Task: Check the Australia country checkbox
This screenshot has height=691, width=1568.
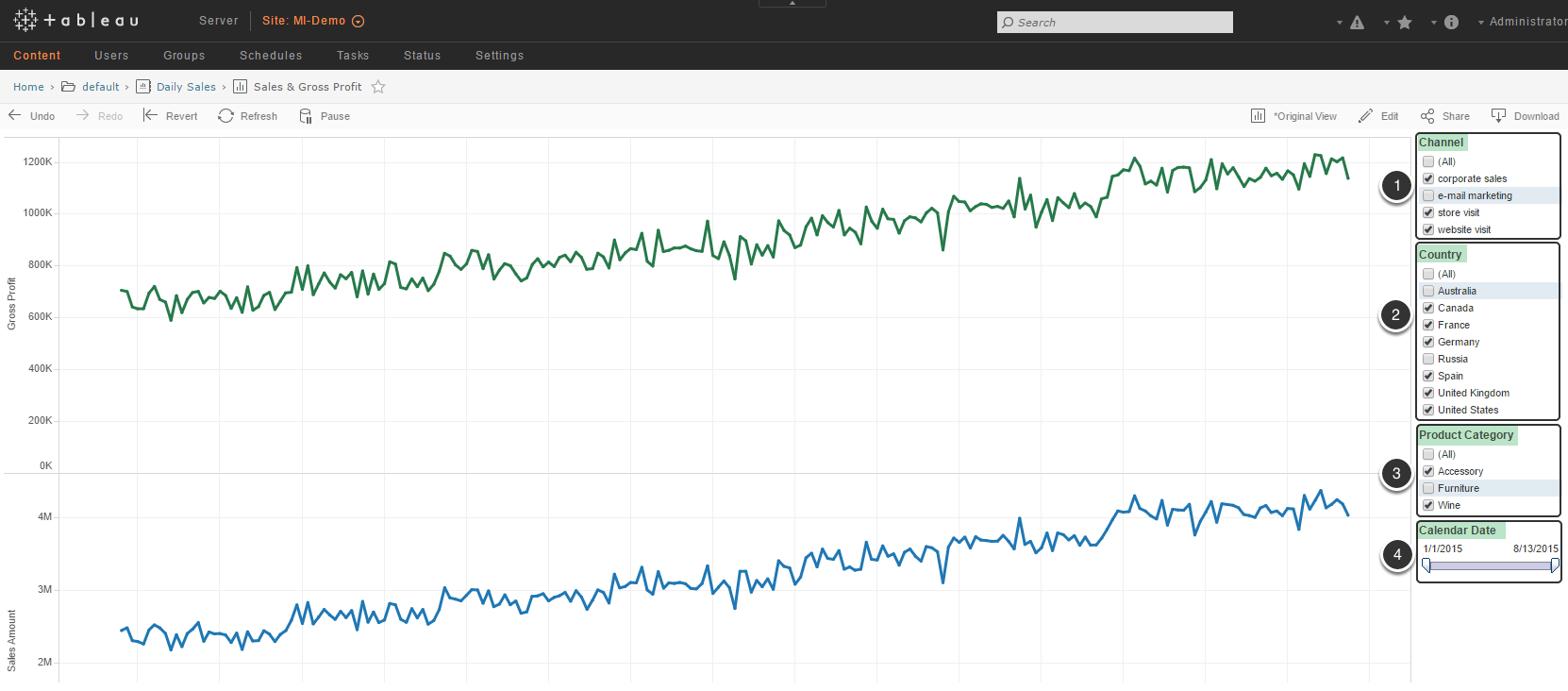Action: 1428,291
